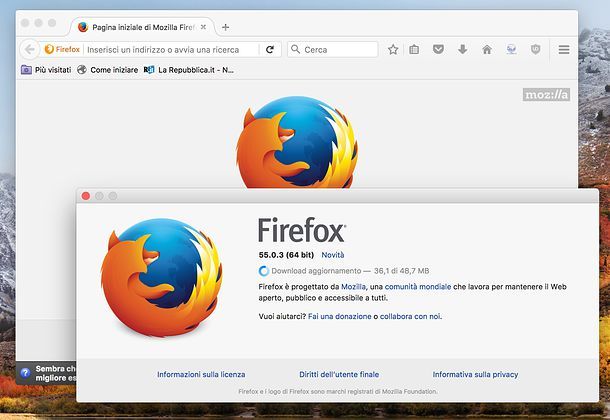This screenshot has height=420, width=610.
Task: Open the comunità mondiale link
Action: 418,287
